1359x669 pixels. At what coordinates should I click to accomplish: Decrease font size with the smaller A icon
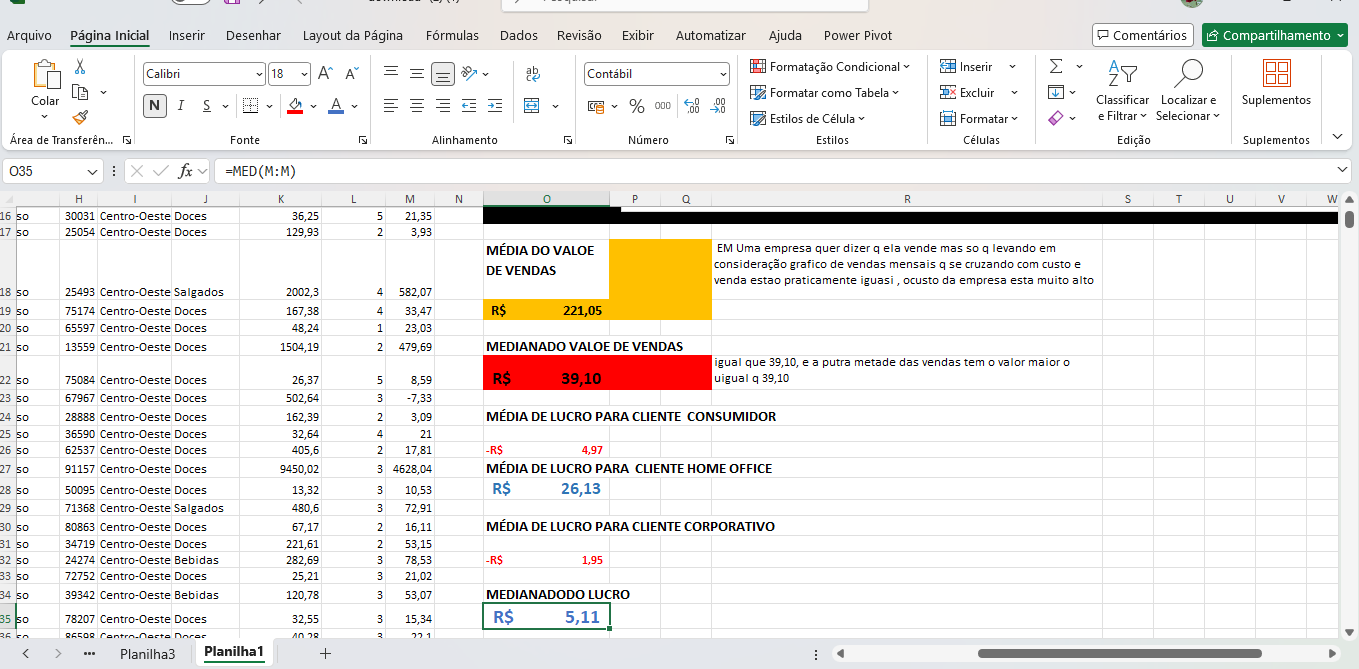[x=351, y=73]
